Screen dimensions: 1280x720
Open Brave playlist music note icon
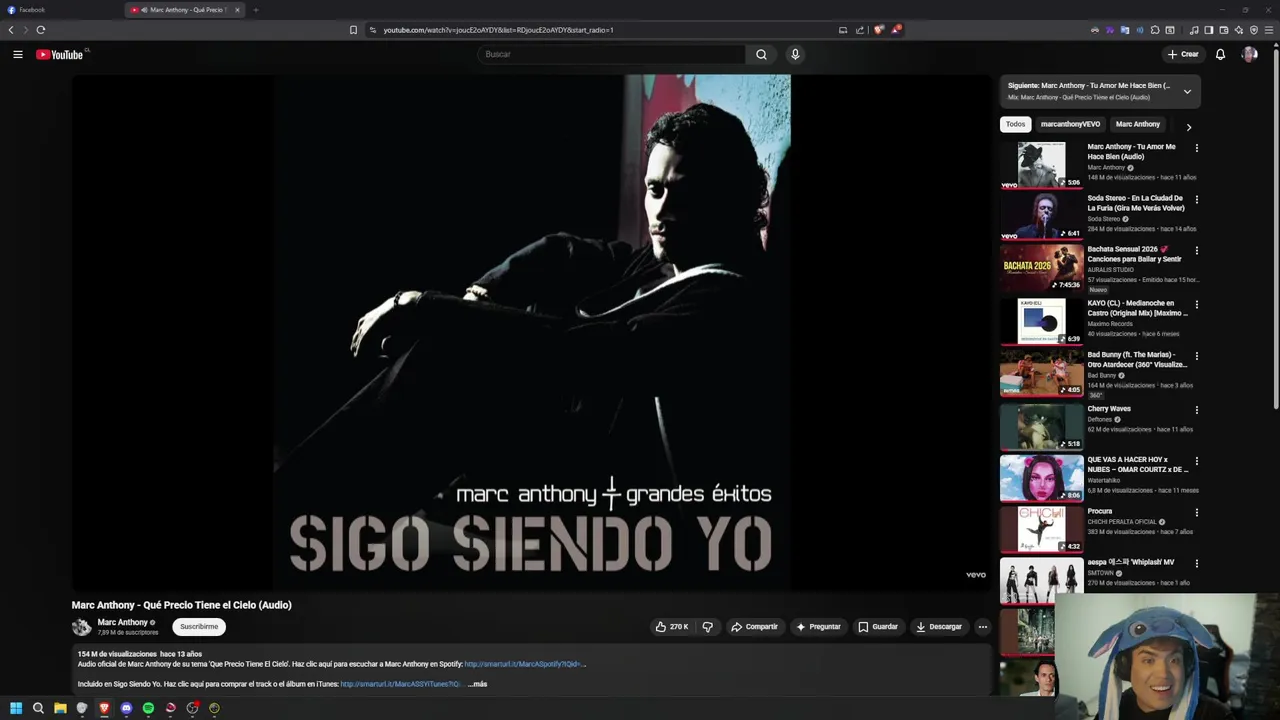coord(1194,30)
